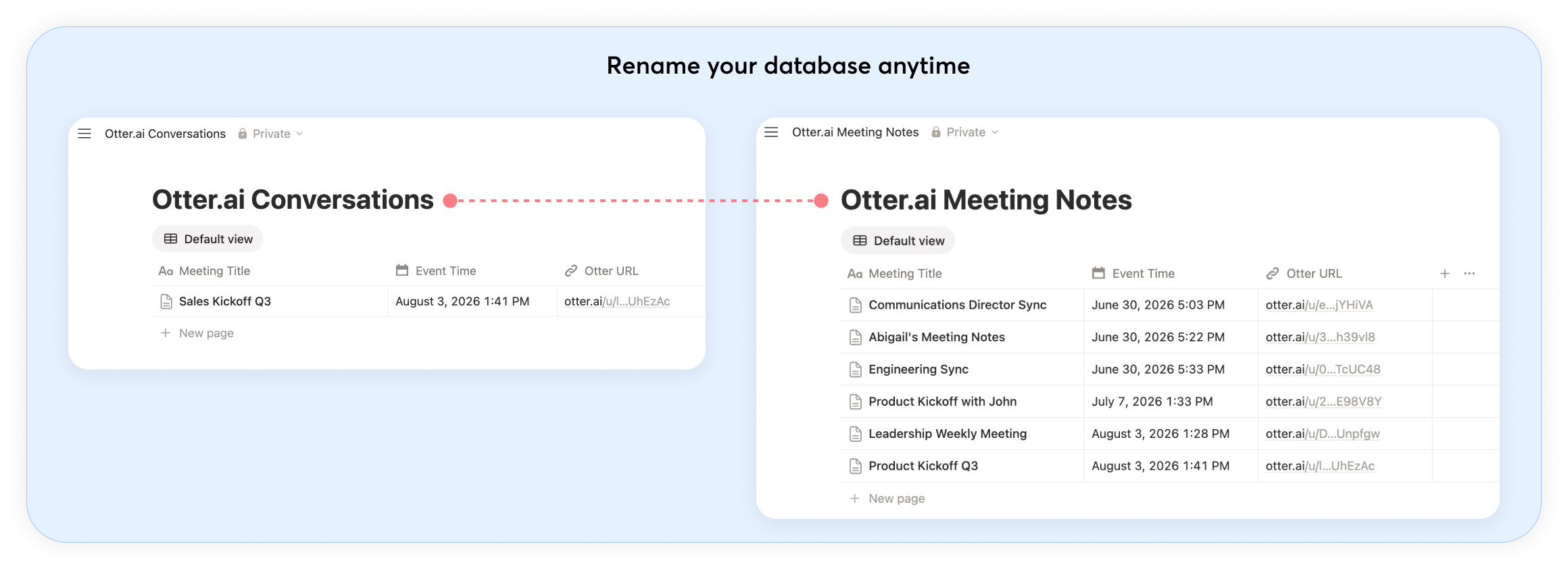The height and width of the screenshot is (569, 1568).
Task: Click Event Time column header in Meeting Notes
Action: coord(1144,274)
